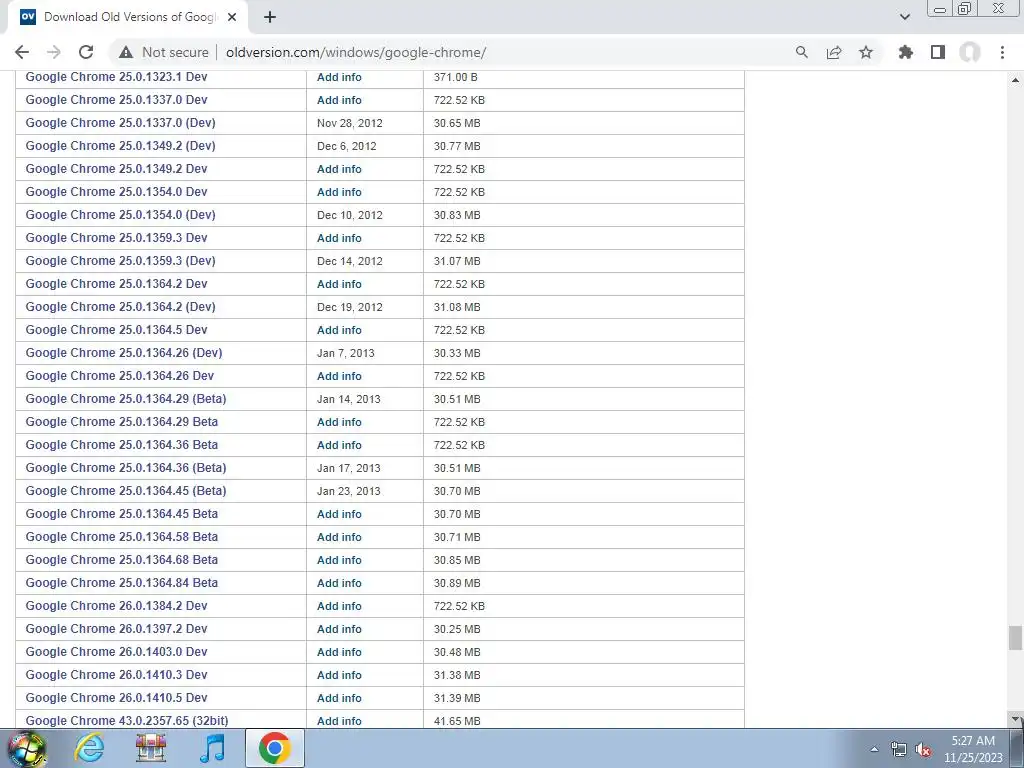The image size is (1024, 768).
Task: Close the oldversion tab
Action: click(x=232, y=17)
